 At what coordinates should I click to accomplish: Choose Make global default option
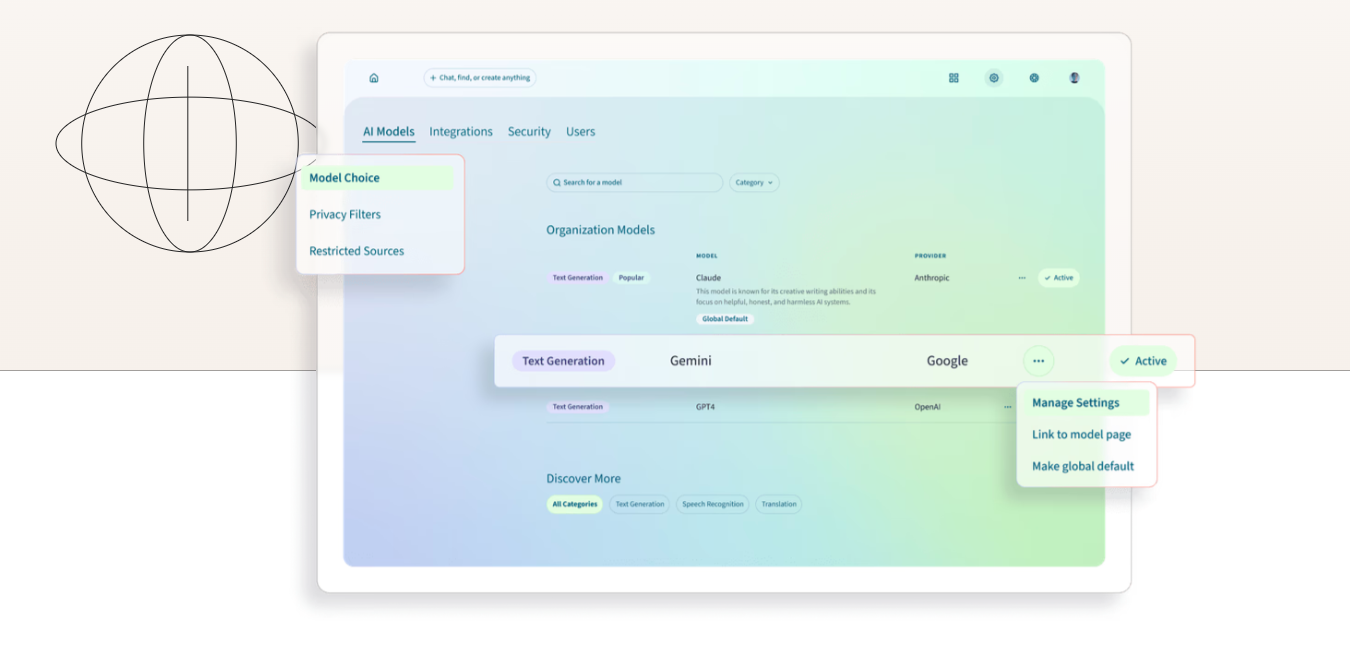coord(1083,466)
